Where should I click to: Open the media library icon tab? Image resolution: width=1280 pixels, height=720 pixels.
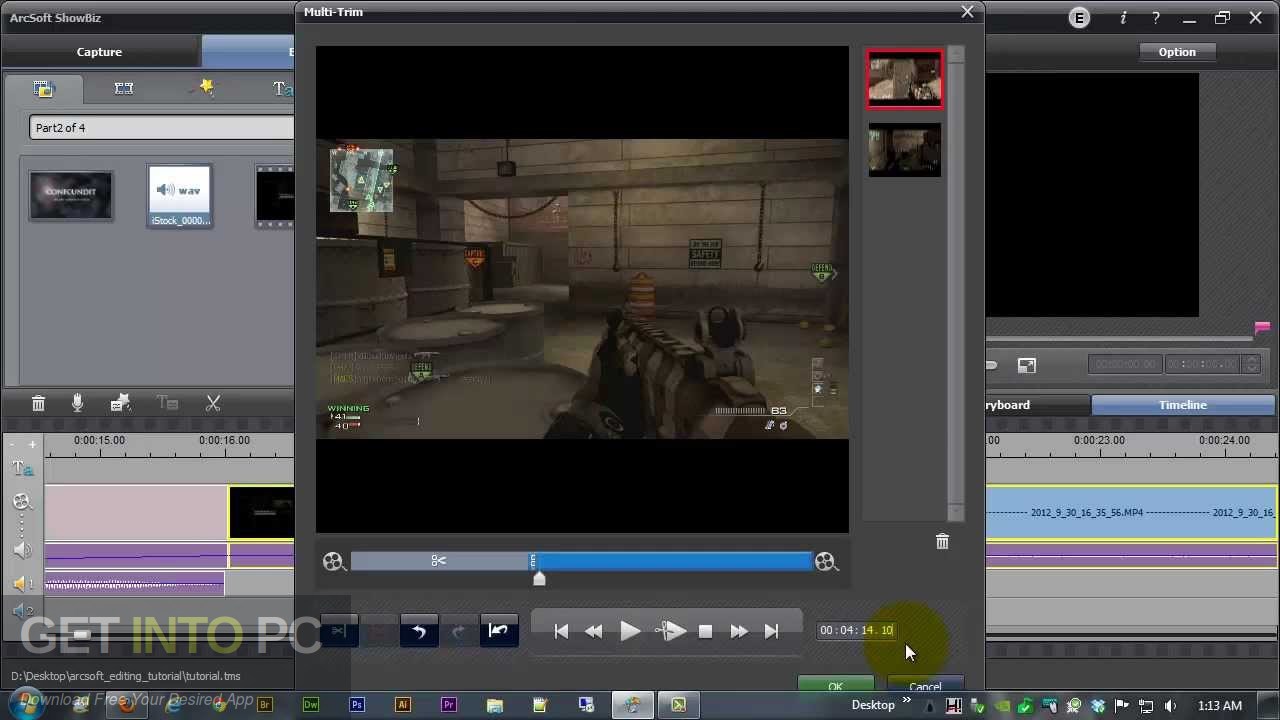point(43,88)
